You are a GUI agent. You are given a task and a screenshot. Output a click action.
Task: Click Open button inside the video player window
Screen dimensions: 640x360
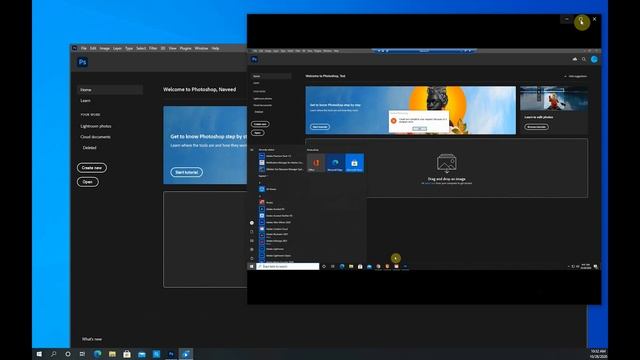click(x=258, y=133)
